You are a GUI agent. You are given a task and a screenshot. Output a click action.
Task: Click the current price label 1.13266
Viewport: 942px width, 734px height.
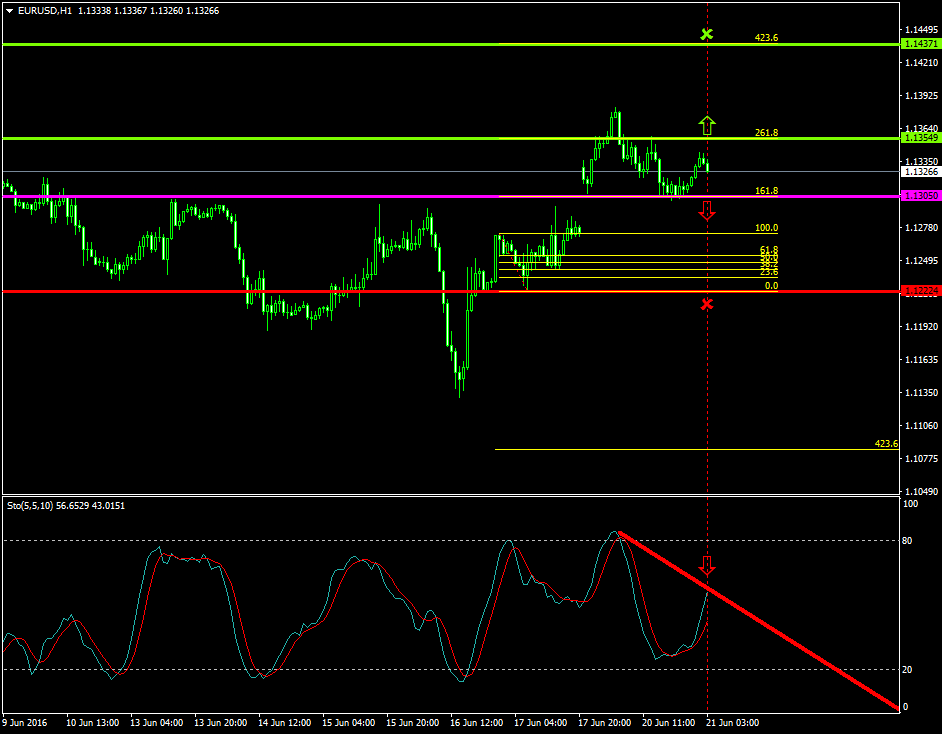point(920,172)
